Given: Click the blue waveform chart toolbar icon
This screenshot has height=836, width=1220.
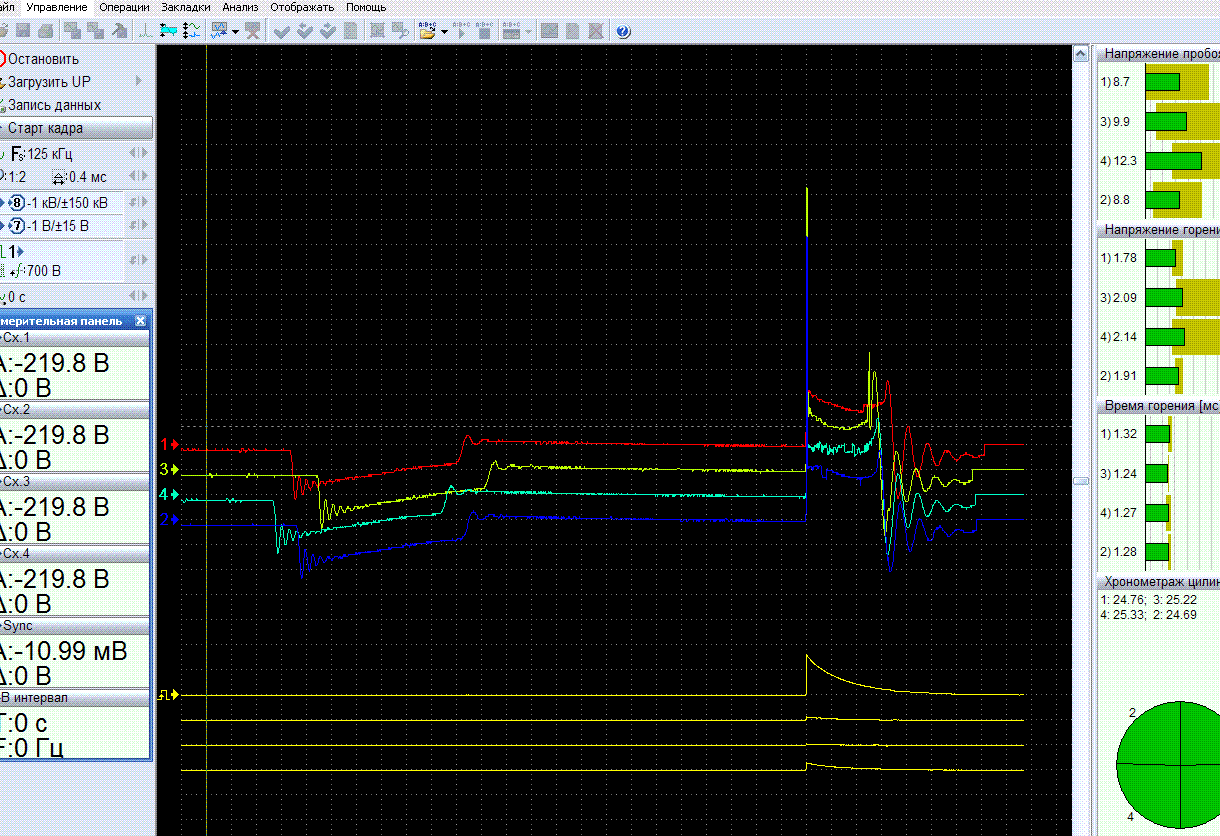Looking at the screenshot, I should tap(219, 31).
